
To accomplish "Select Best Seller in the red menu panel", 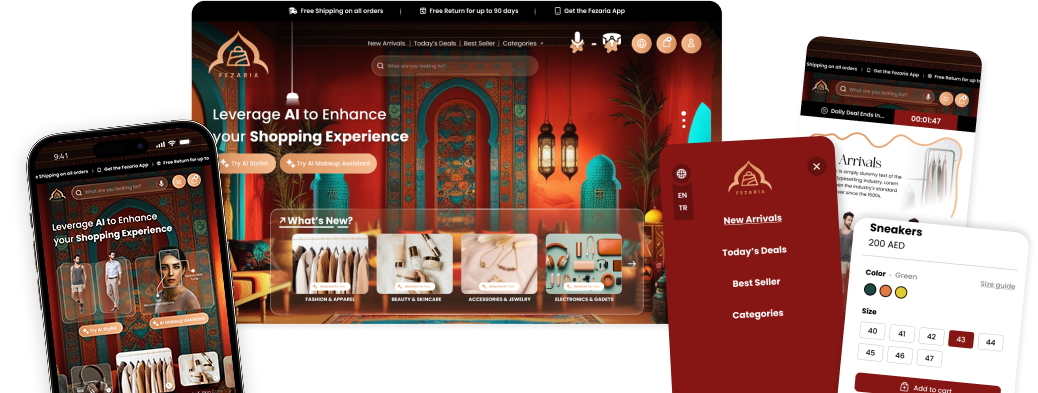I will [x=756, y=283].
